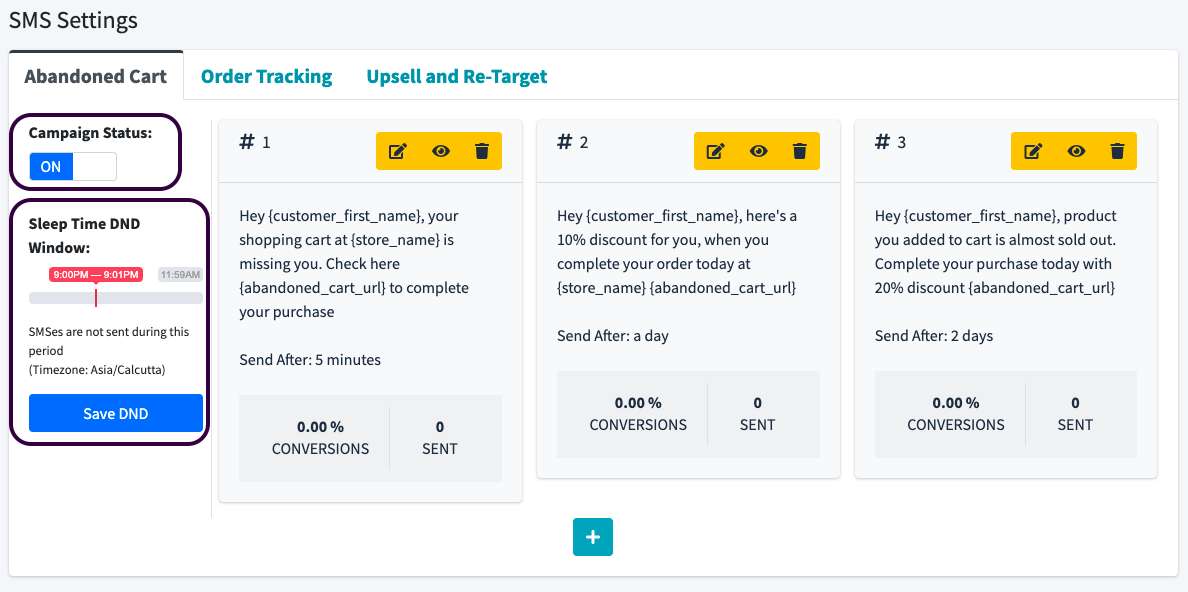Switch to the Order Tracking tab
Screen dimensions: 1188x592
point(266,76)
